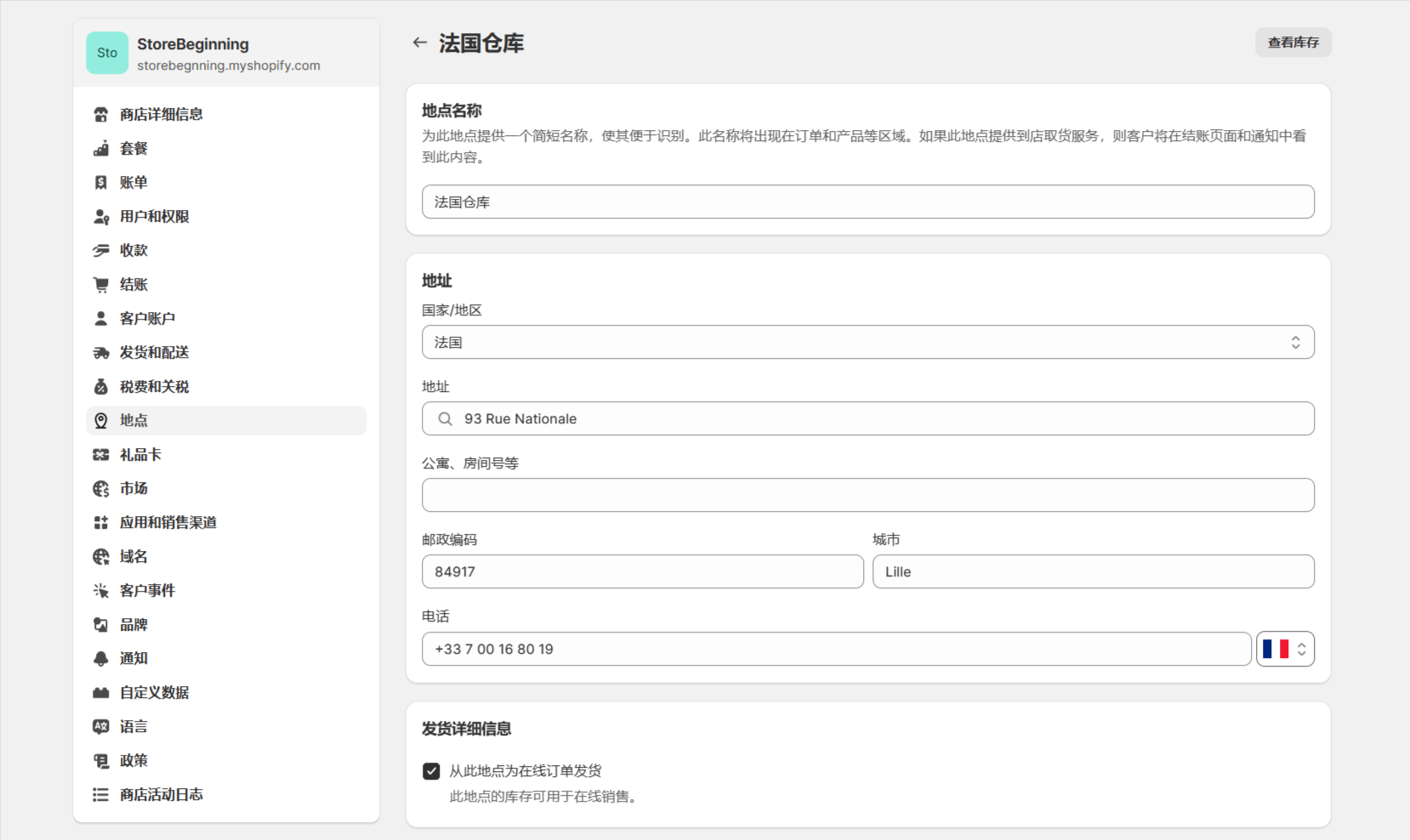Click the Sto store avatar

(x=107, y=53)
